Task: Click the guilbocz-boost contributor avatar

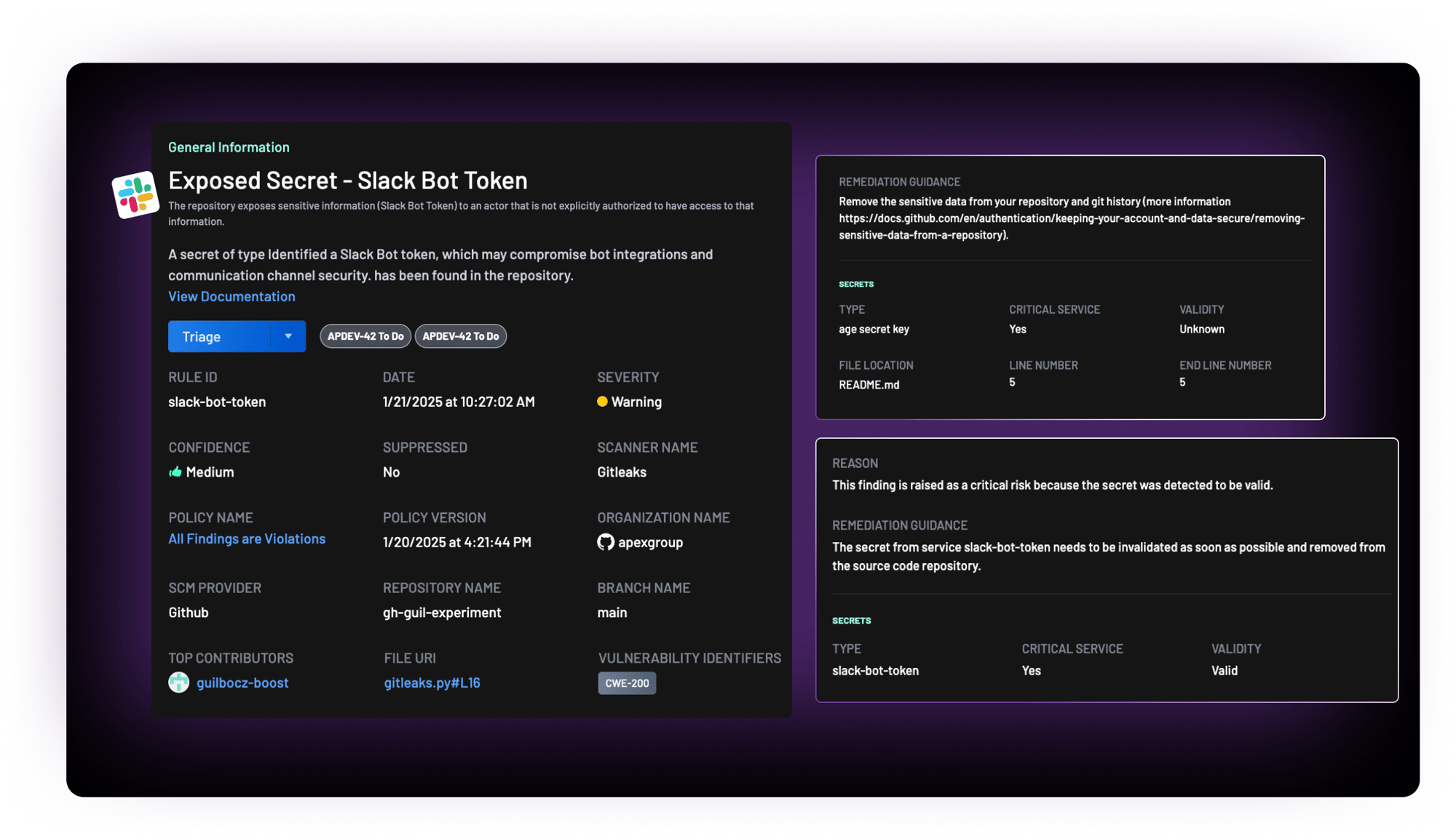Action: (179, 683)
